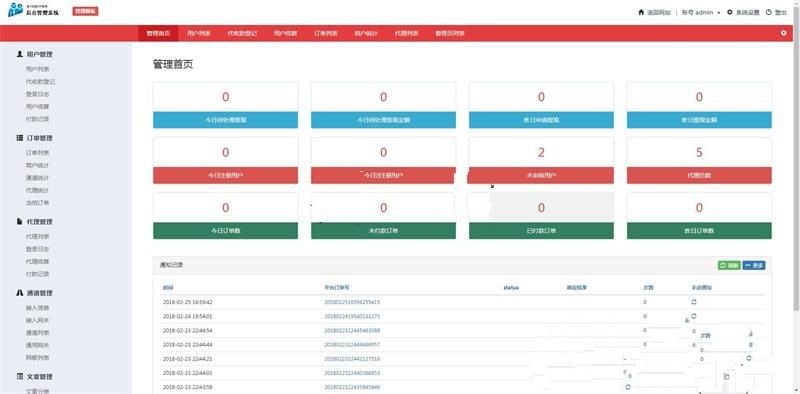Switch to the 用户列表 tab in red bar
The width and height of the screenshot is (800, 394).
(x=199, y=33)
